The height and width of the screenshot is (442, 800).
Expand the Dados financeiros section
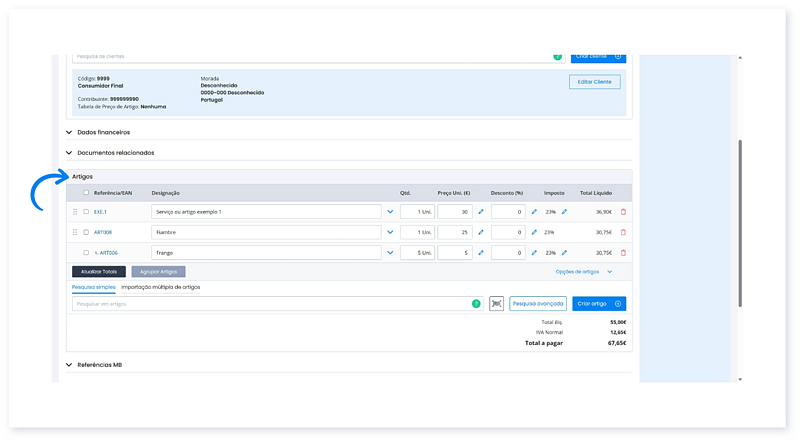click(x=103, y=132)
